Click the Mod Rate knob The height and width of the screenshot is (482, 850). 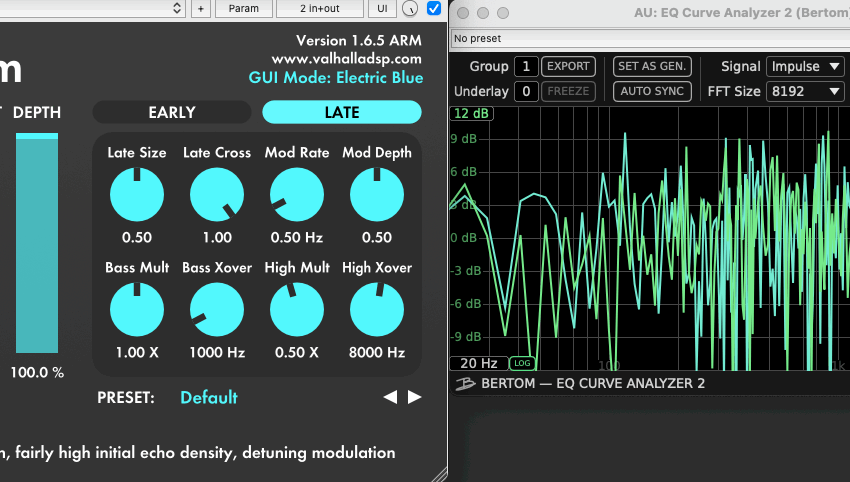296,194
